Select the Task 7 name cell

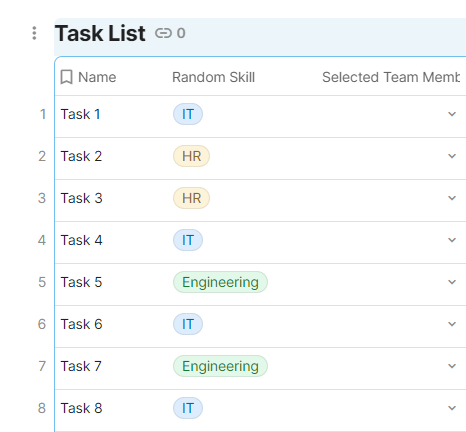(111, 368)
